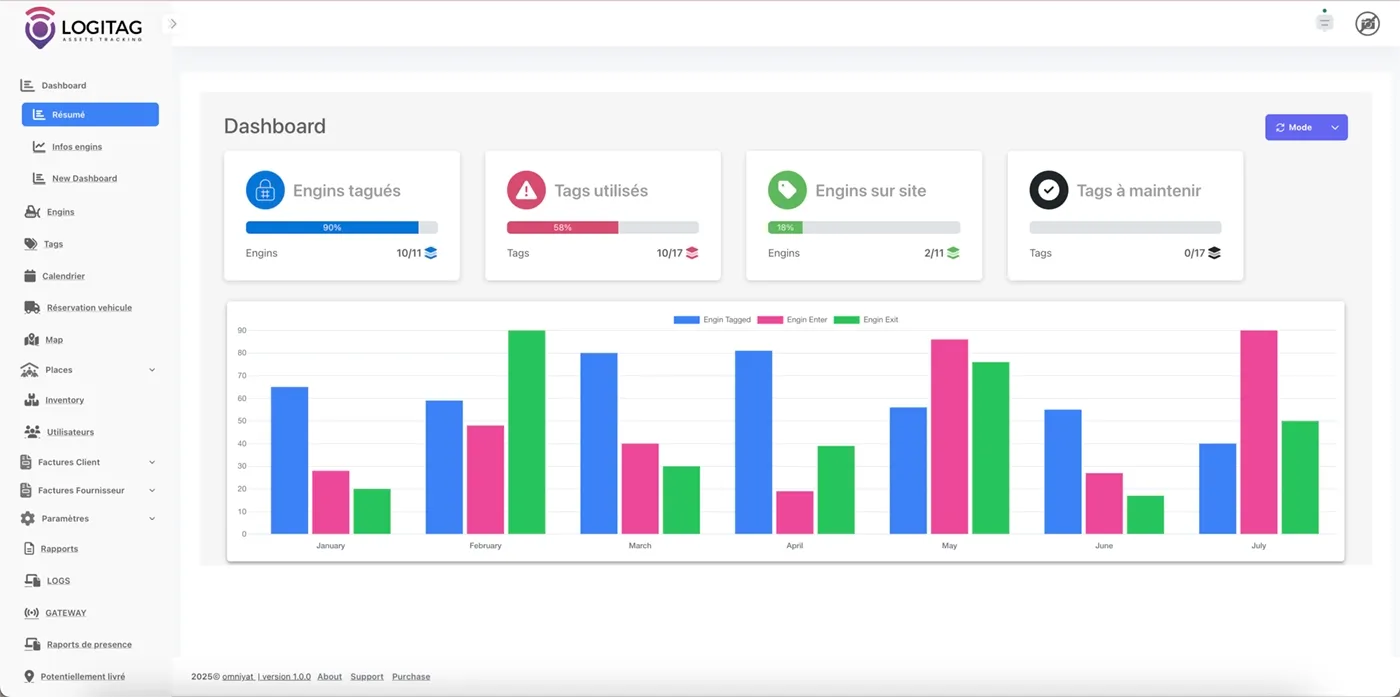Viewport: 1400px width, 697px height.
Task: Click the camera icon in the top bar
Action: (1367, 22)
